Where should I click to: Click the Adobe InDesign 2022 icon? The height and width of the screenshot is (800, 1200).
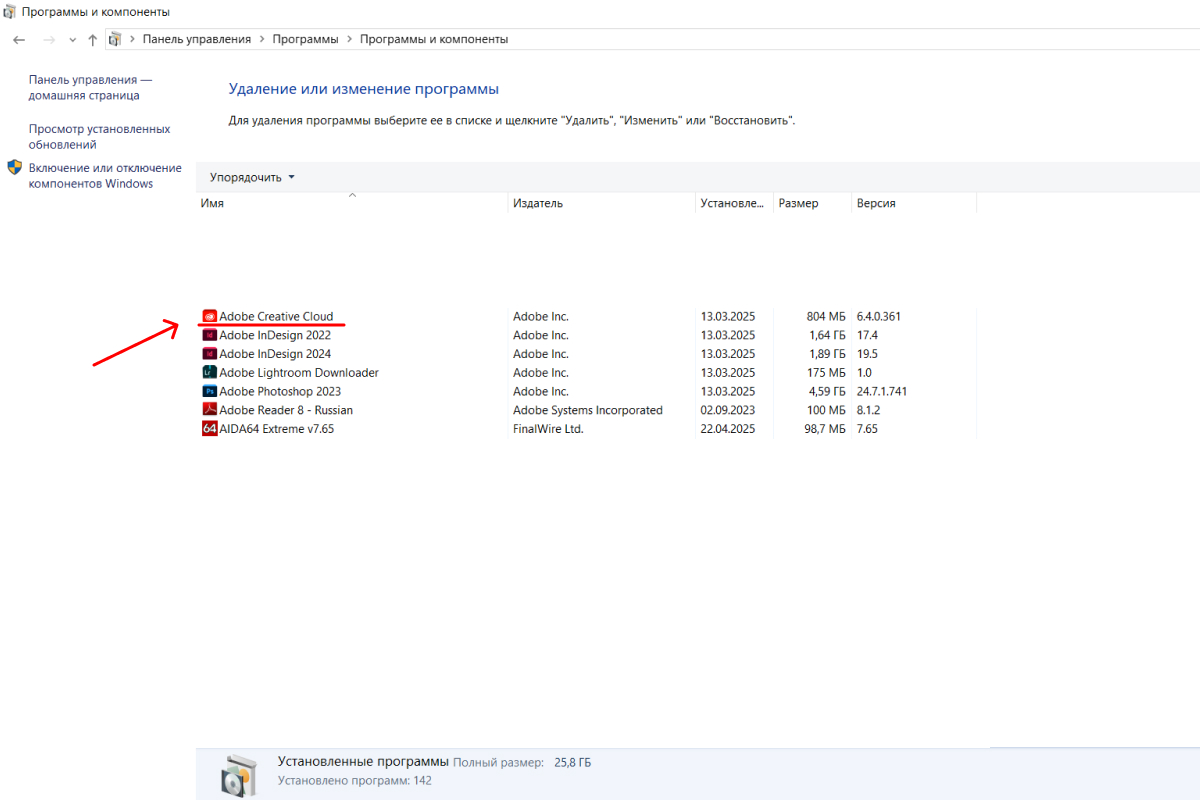(209, 336)
